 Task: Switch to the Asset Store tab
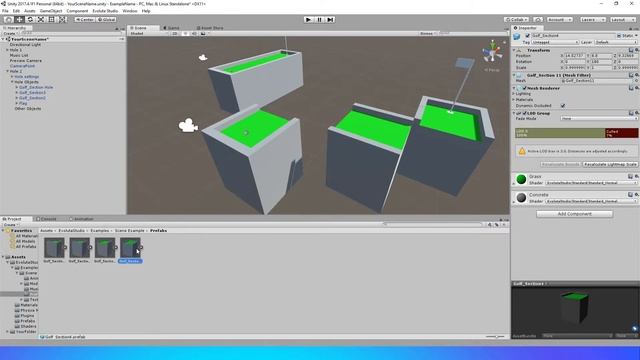[210, 28]
